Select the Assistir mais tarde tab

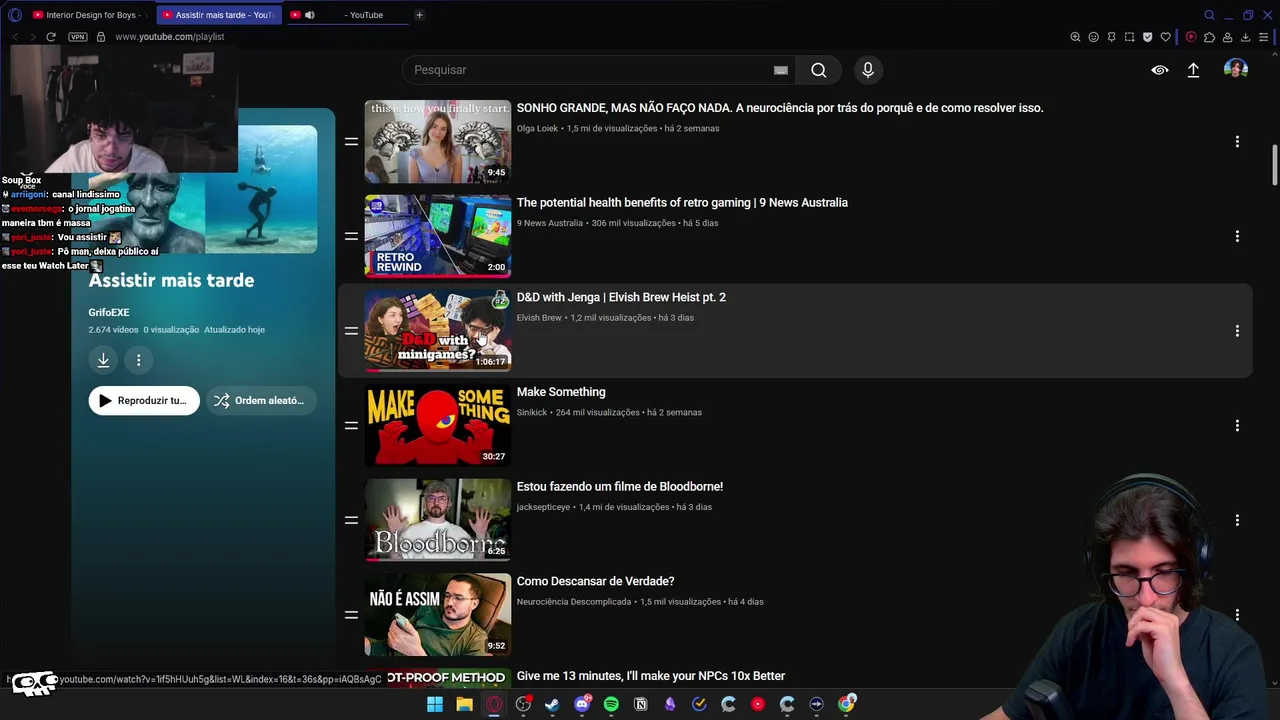click(220, 15)
